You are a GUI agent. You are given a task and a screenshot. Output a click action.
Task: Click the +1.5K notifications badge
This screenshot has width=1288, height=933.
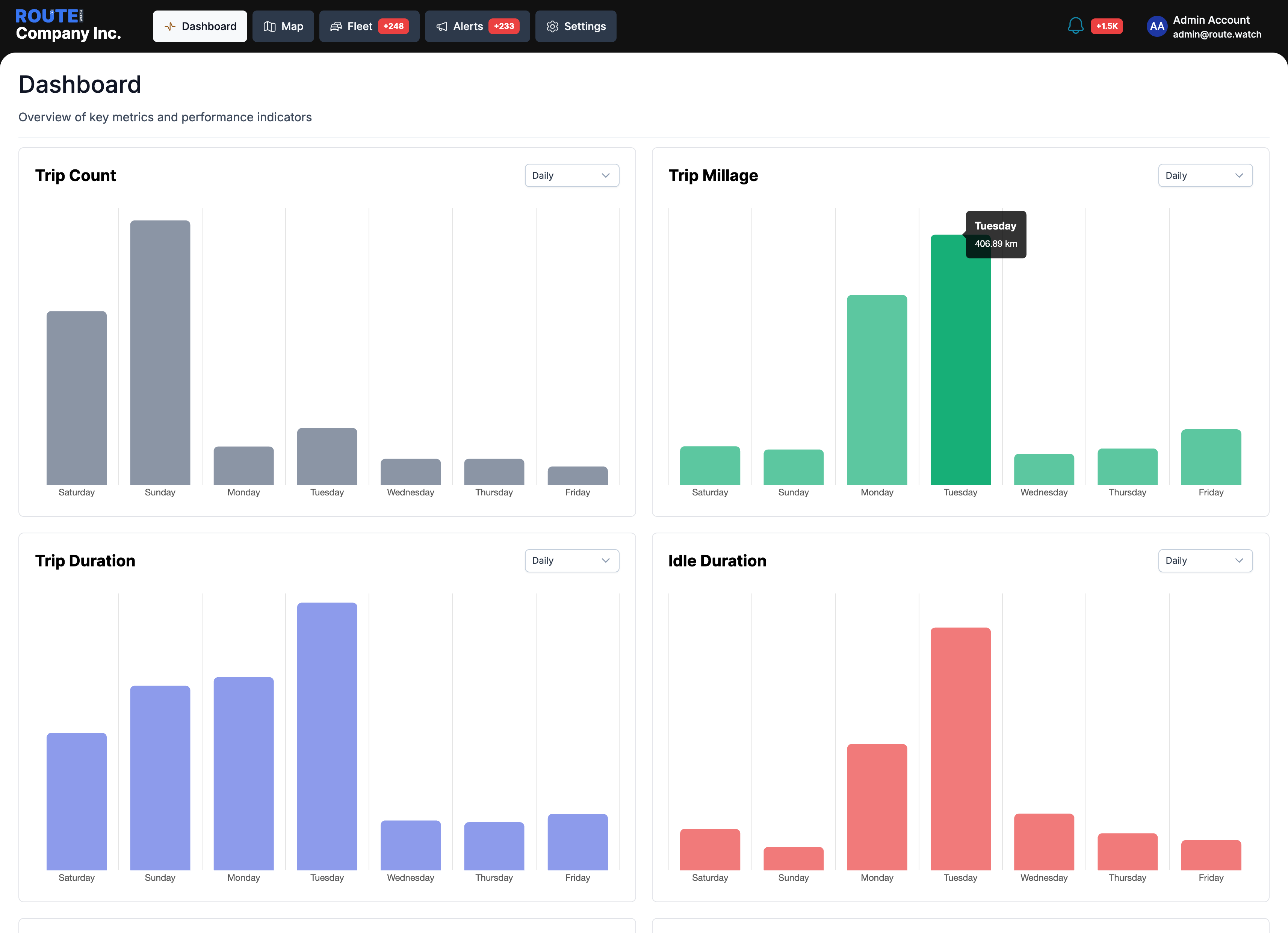tap(1106, 26)
